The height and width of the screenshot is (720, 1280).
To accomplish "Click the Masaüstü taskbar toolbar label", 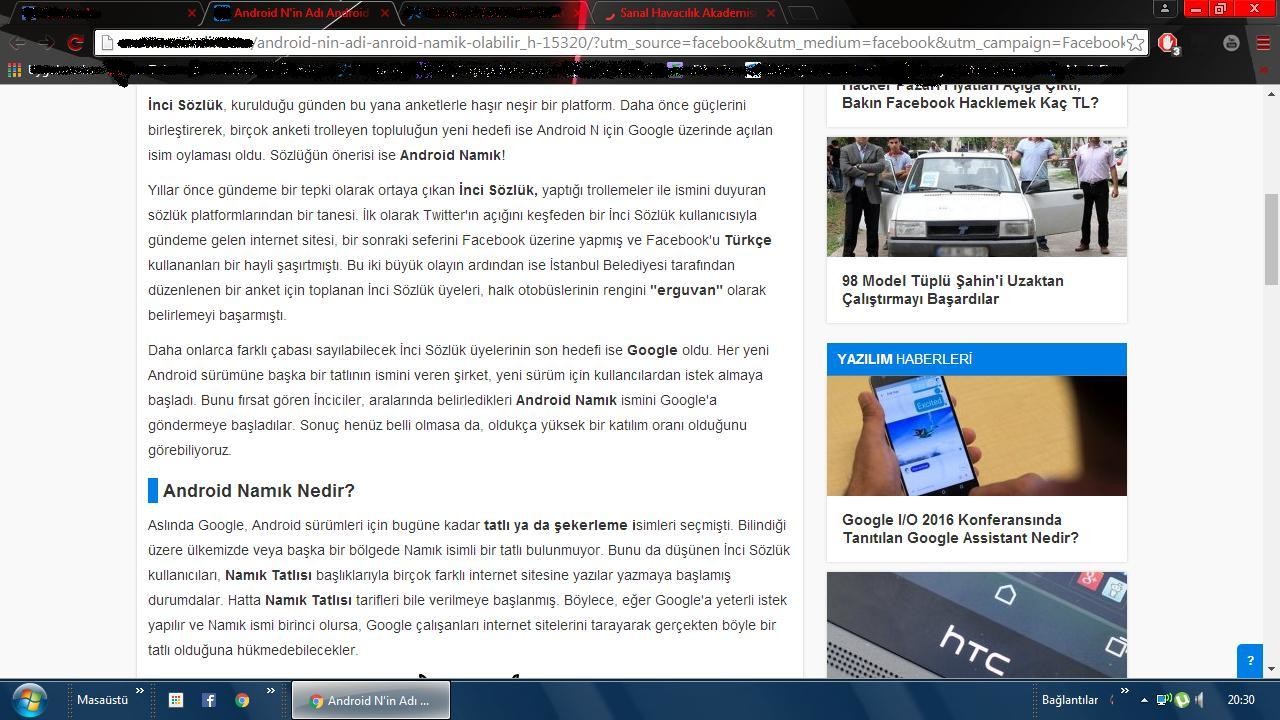I will pos(102,700).
